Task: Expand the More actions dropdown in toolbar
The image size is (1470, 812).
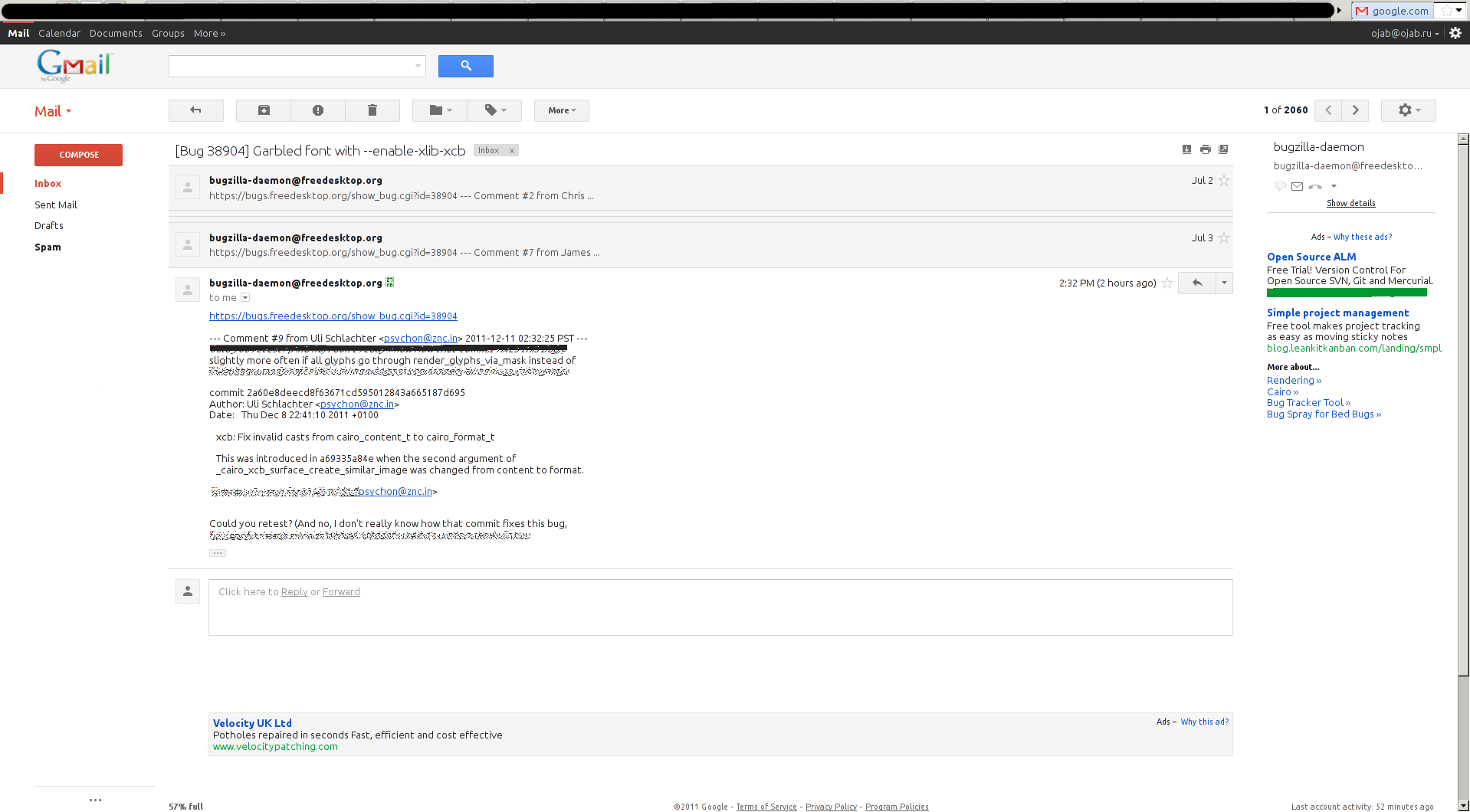Action: (x=561, y=110)
